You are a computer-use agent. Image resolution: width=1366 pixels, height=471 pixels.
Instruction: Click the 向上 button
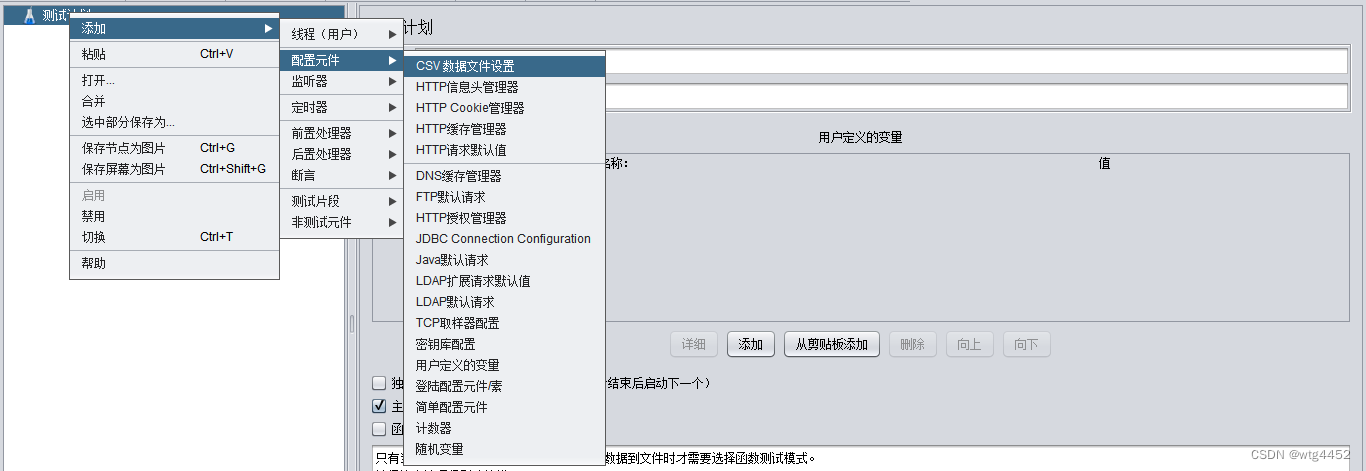point(969,344)
